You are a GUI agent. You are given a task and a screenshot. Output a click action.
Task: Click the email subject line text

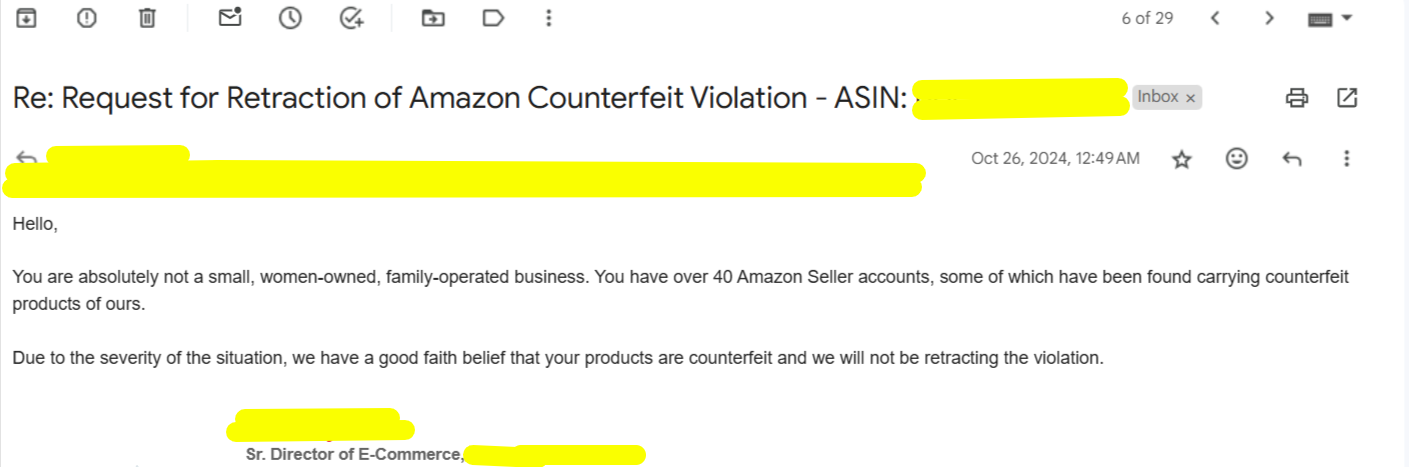(460, 98)
